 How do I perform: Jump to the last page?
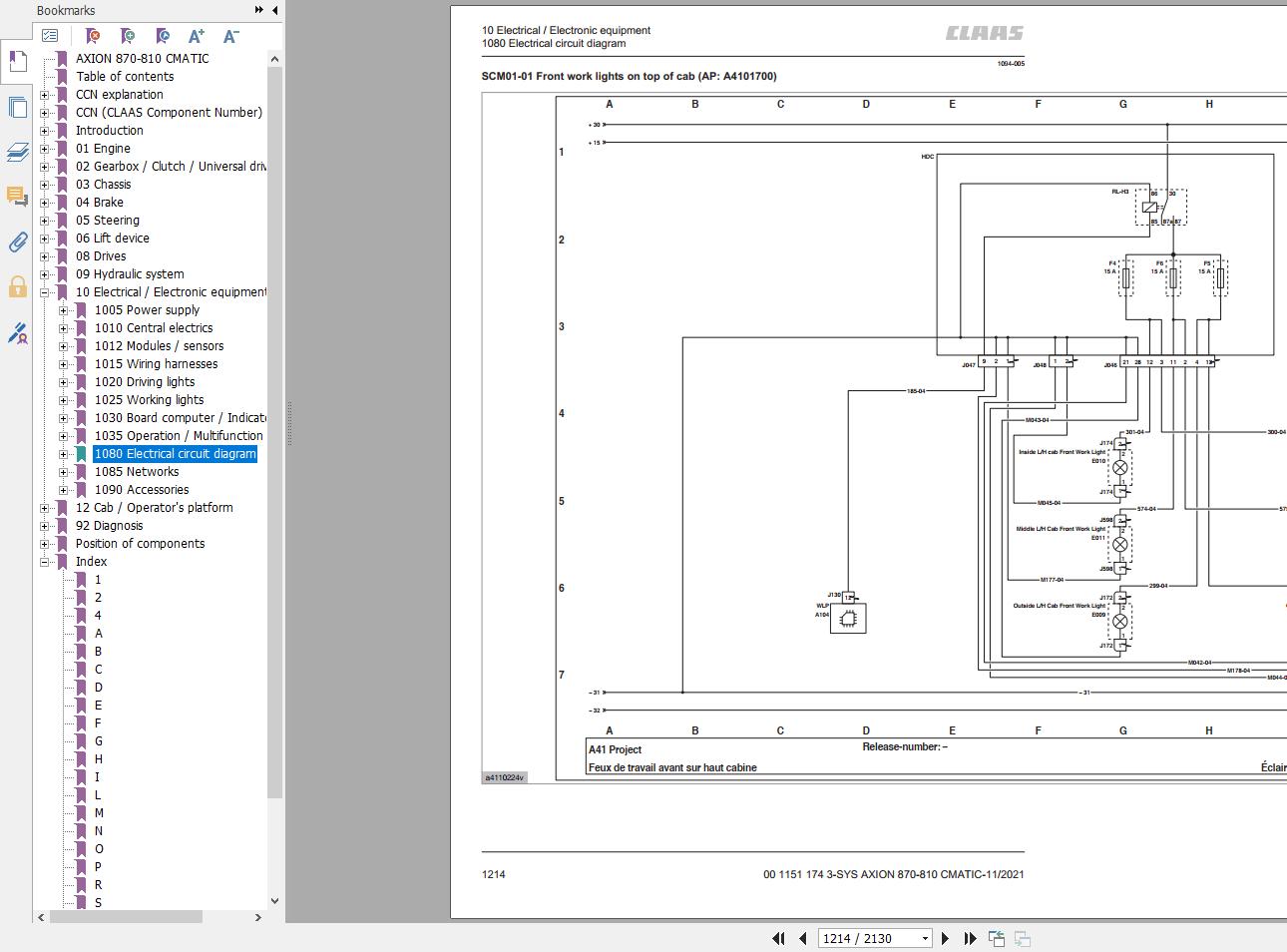(970, 938)
